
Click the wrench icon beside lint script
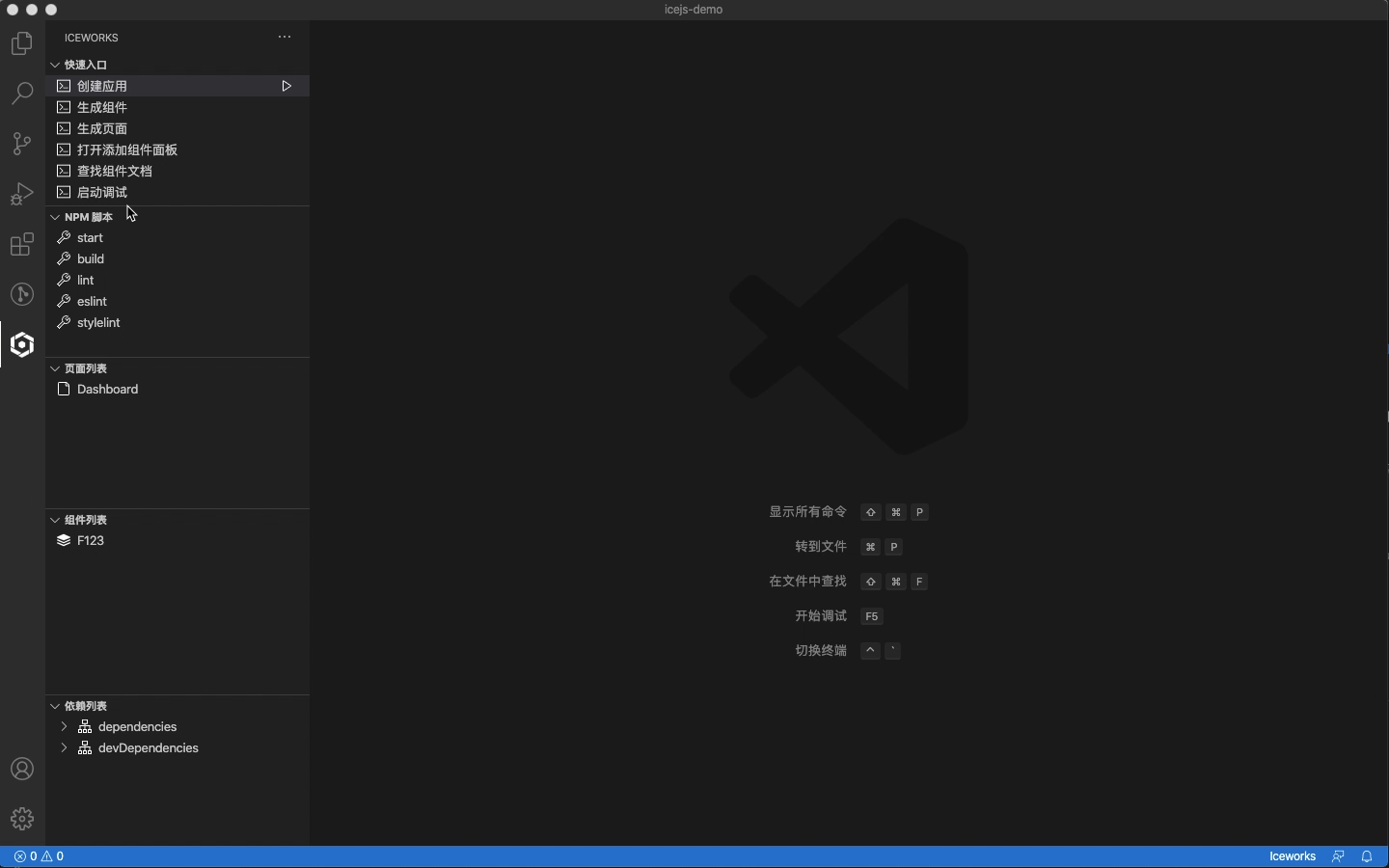pos(64,280)
